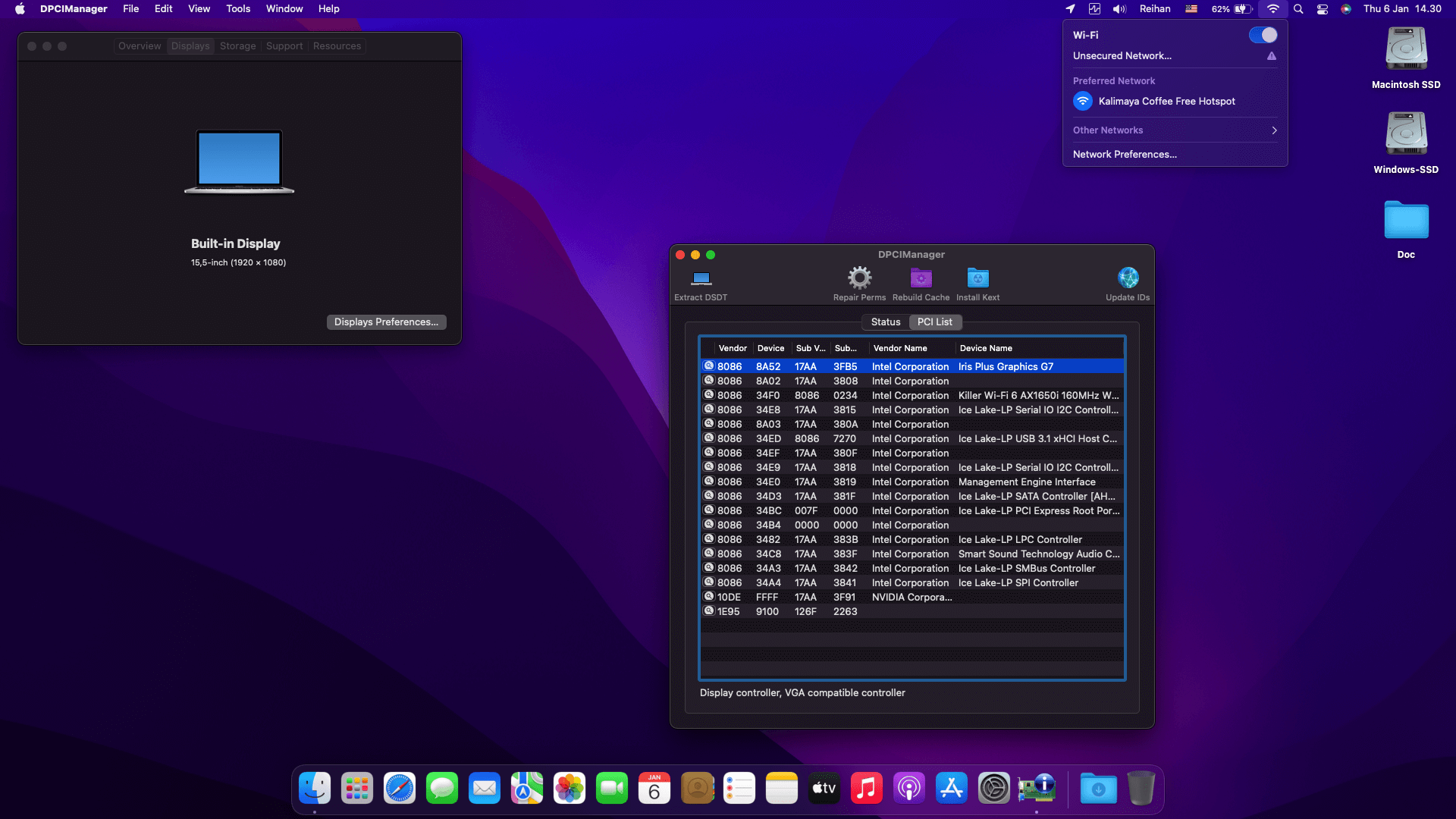Open the View menu
Screen dimensions: 1456x819
point(199,9)
